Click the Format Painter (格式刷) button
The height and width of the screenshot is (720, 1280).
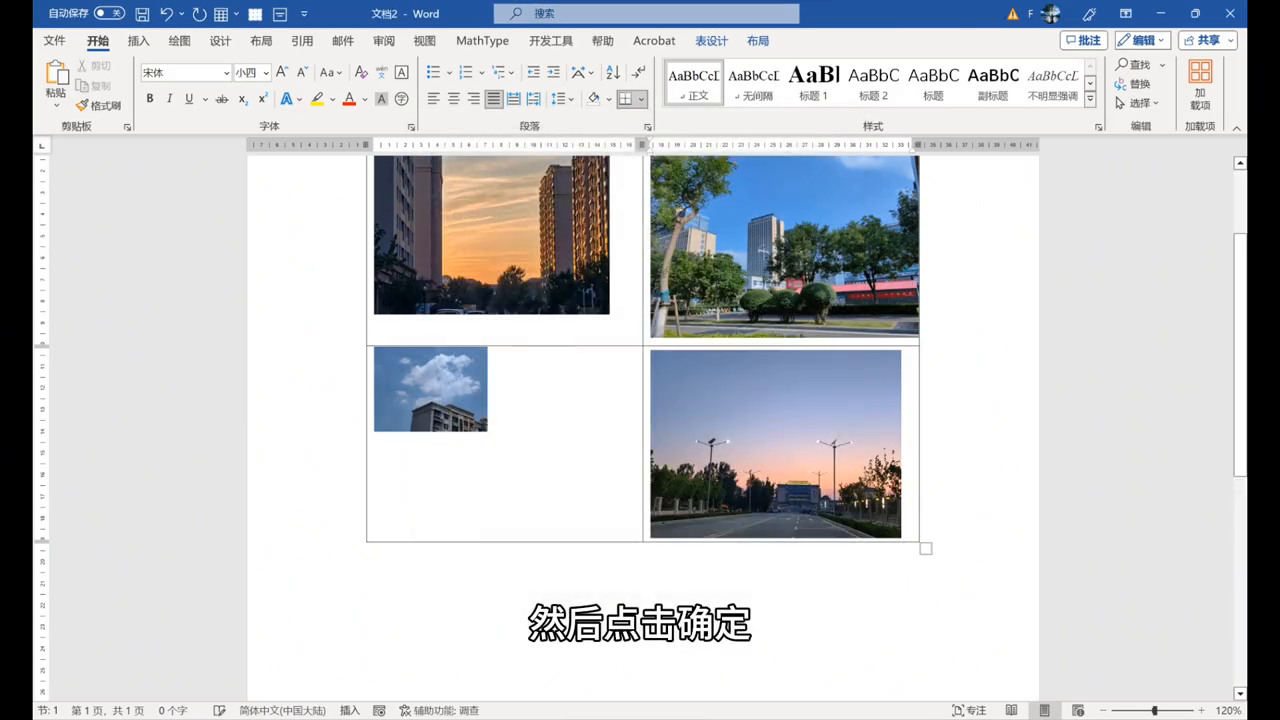coord(98,106)
